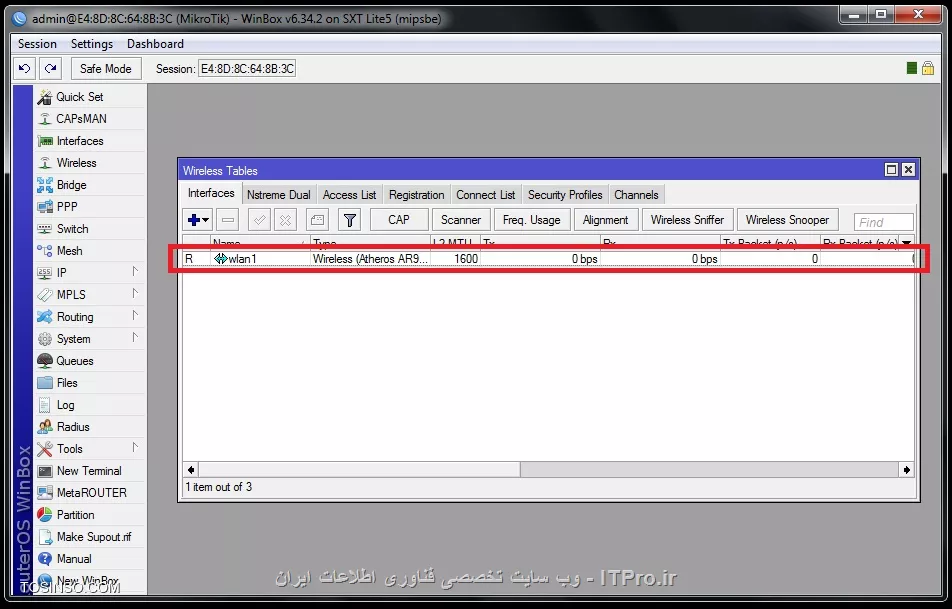
Task: Click the horizontal scrollbar left arrow
Action: click(x=191, y=469)
